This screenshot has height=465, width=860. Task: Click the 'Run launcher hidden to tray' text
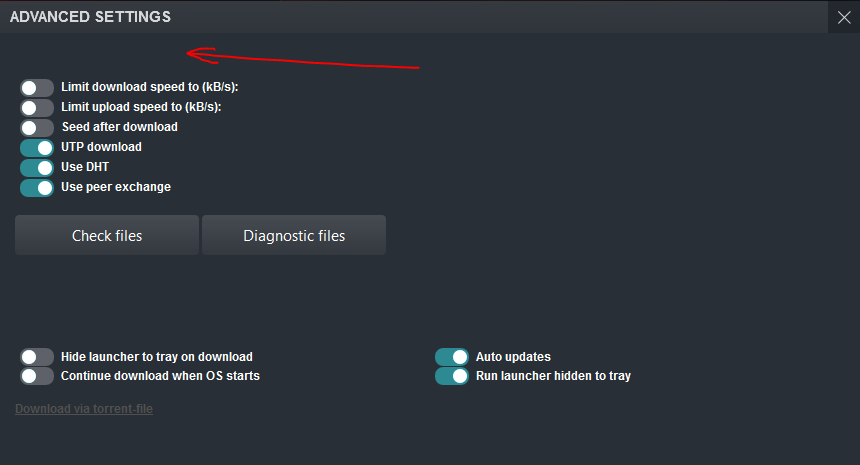point(553,376)
